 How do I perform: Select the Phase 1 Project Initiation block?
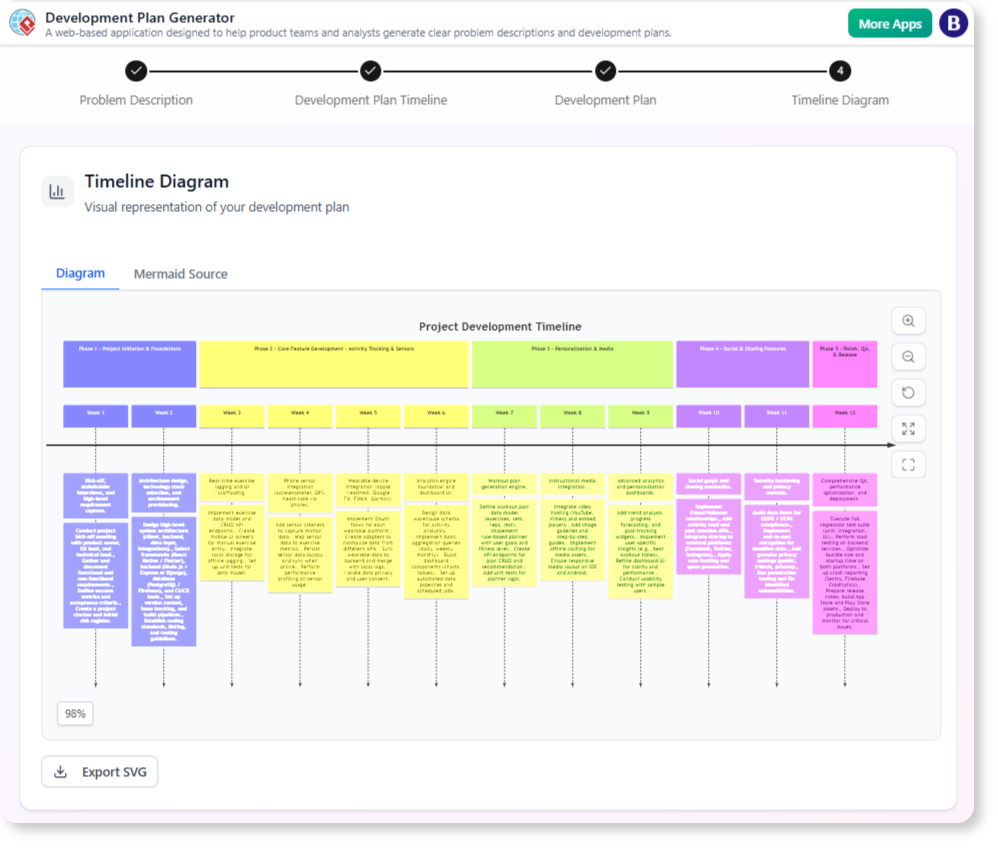coord(129,363)
